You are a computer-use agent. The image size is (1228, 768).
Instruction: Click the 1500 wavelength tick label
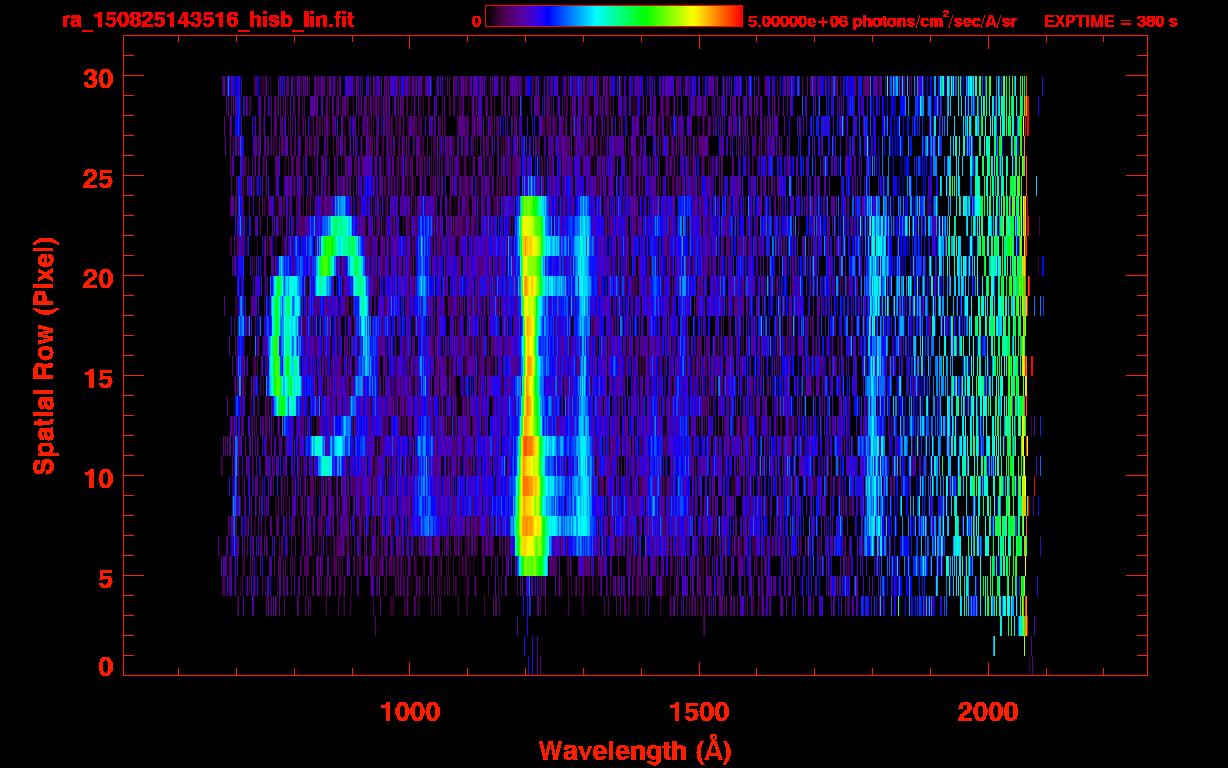point(698,712)
